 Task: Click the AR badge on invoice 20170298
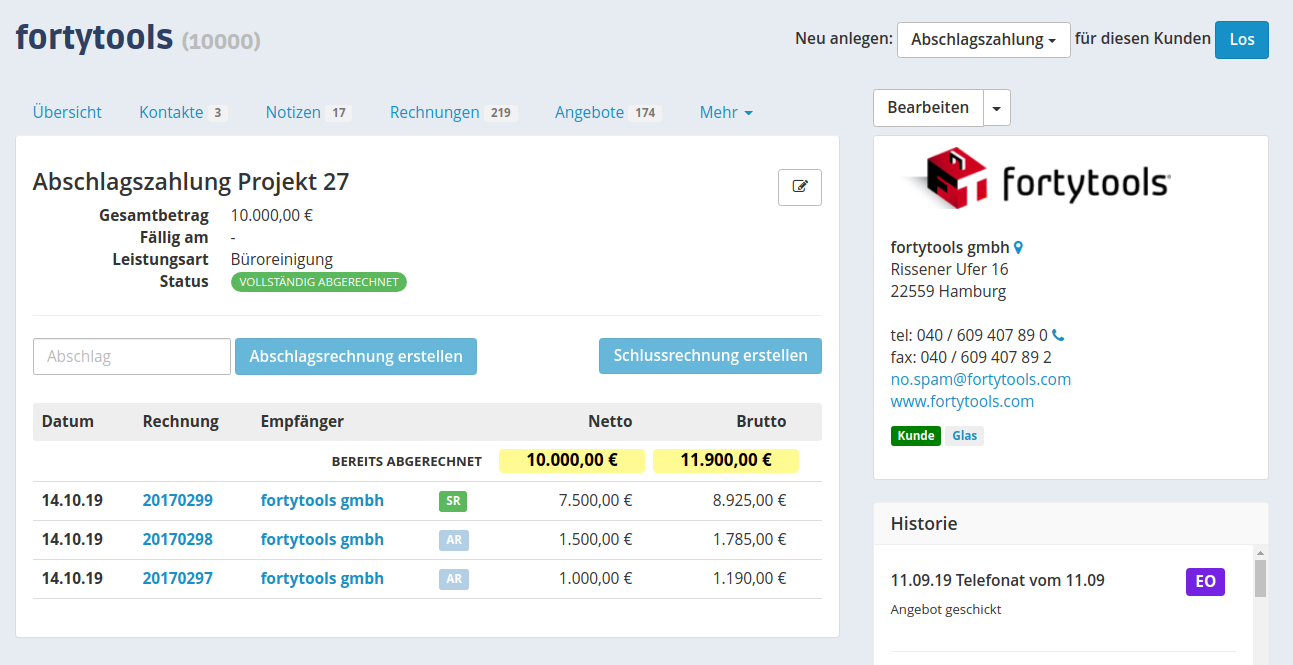point(453,540)
